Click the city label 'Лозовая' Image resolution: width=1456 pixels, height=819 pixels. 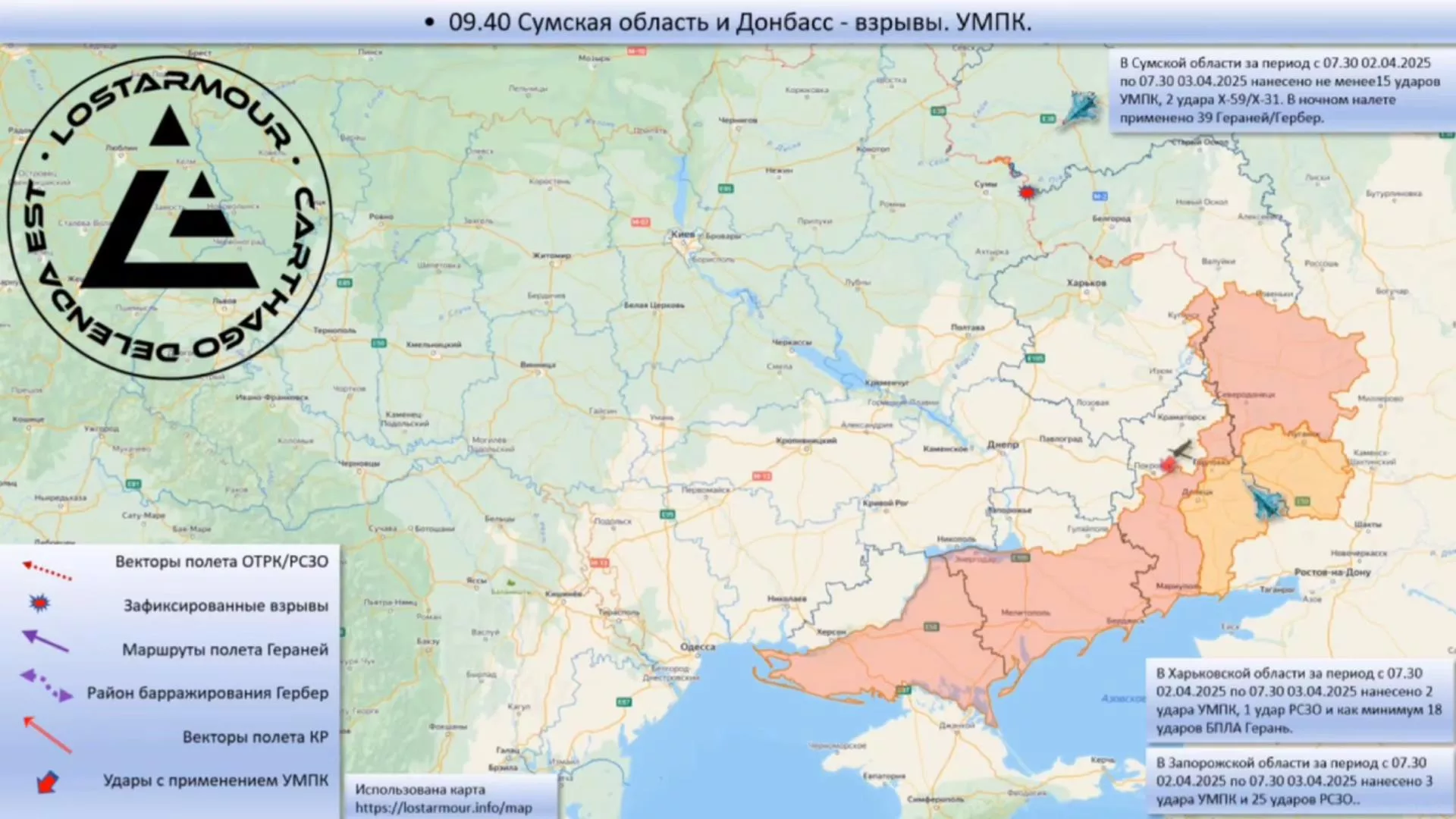(1093, 403)
